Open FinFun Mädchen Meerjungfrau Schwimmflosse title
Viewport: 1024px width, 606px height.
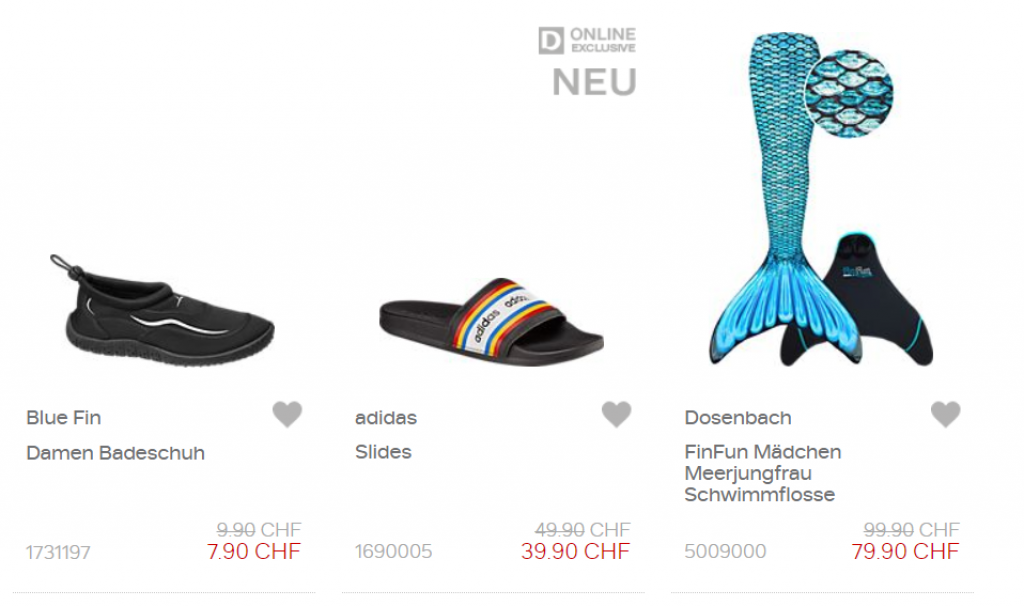coord(763,473)
